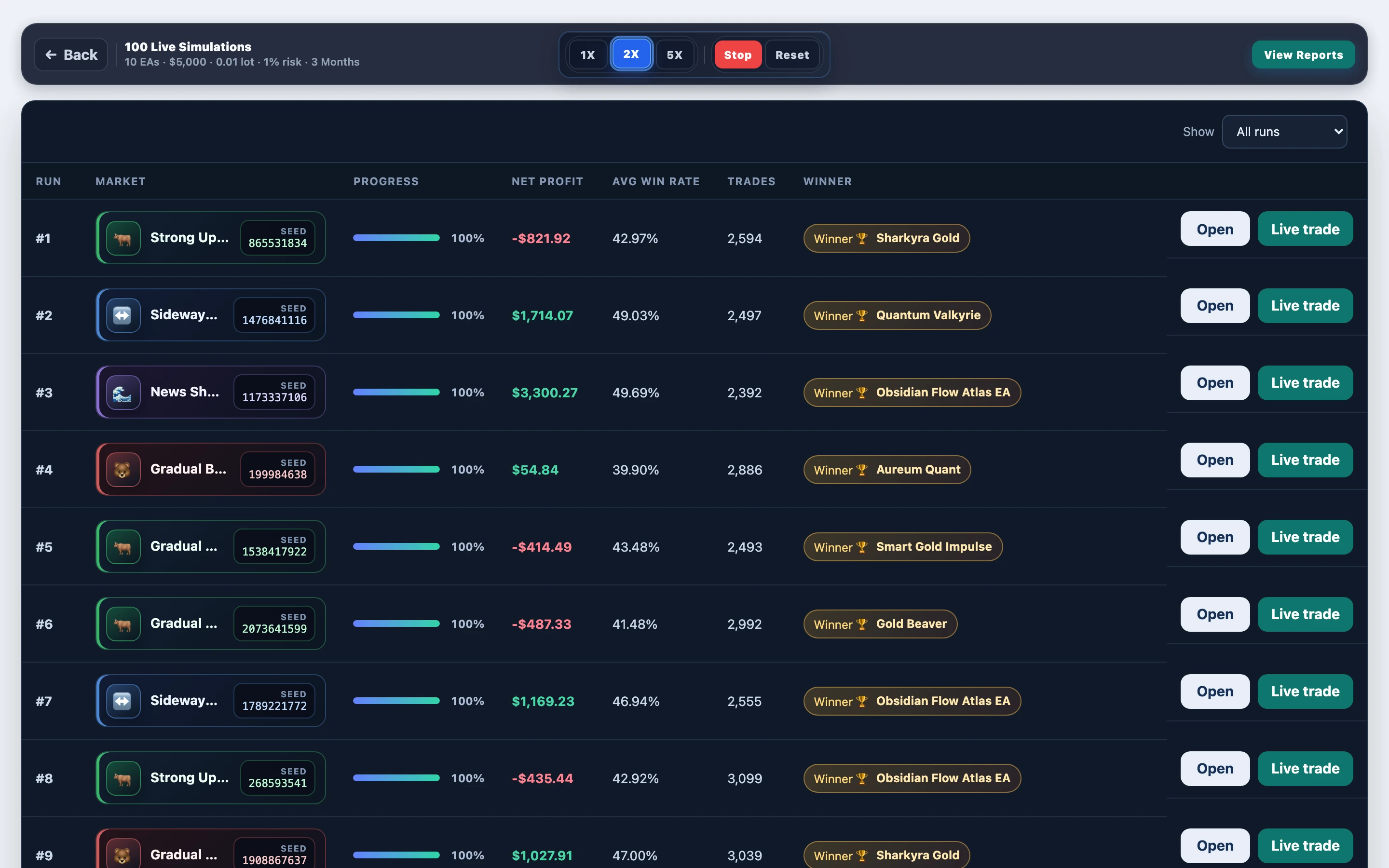Click win rate 39.90% in run #4

coord(635,470)
